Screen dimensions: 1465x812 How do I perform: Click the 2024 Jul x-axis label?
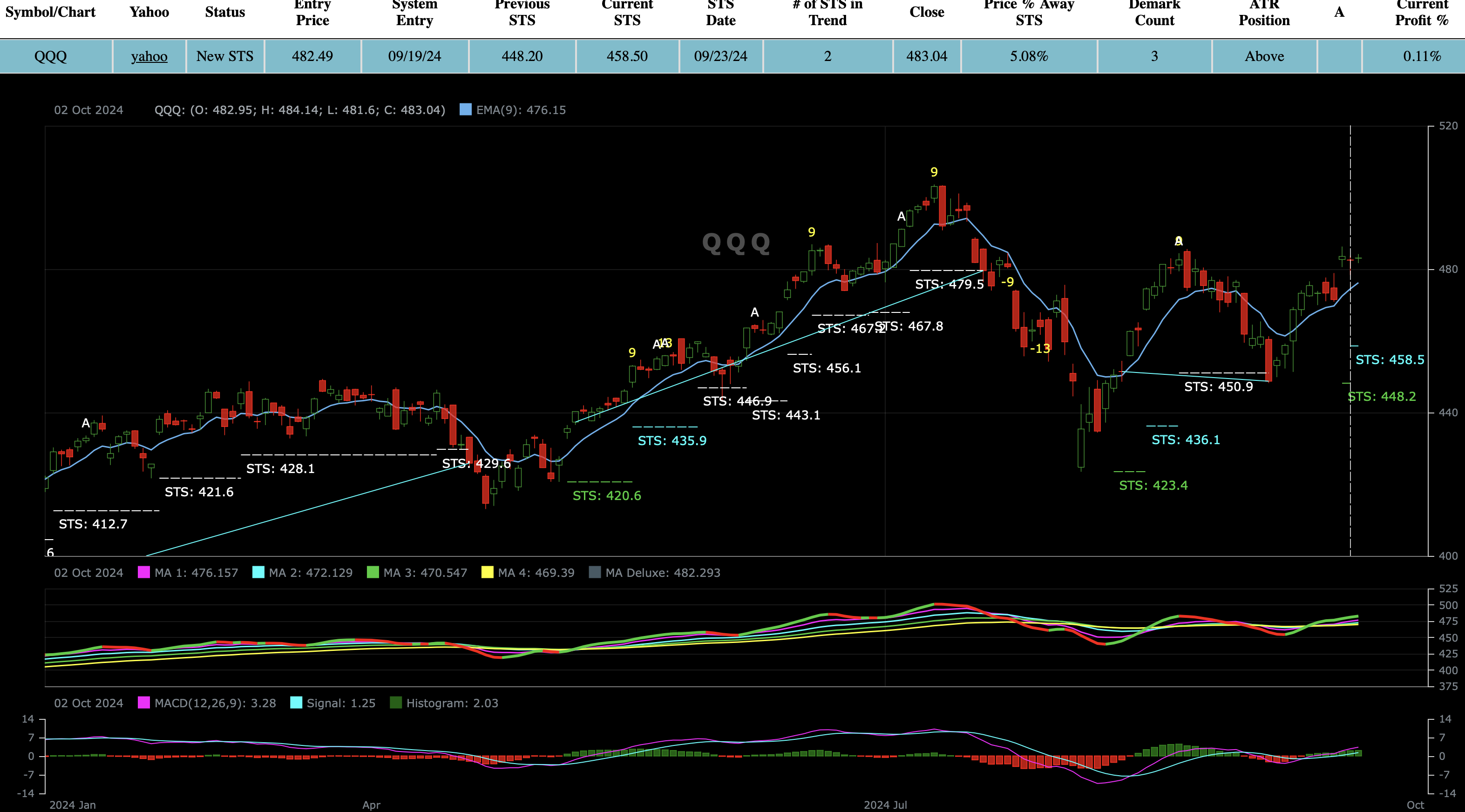(x=886, y=805)
